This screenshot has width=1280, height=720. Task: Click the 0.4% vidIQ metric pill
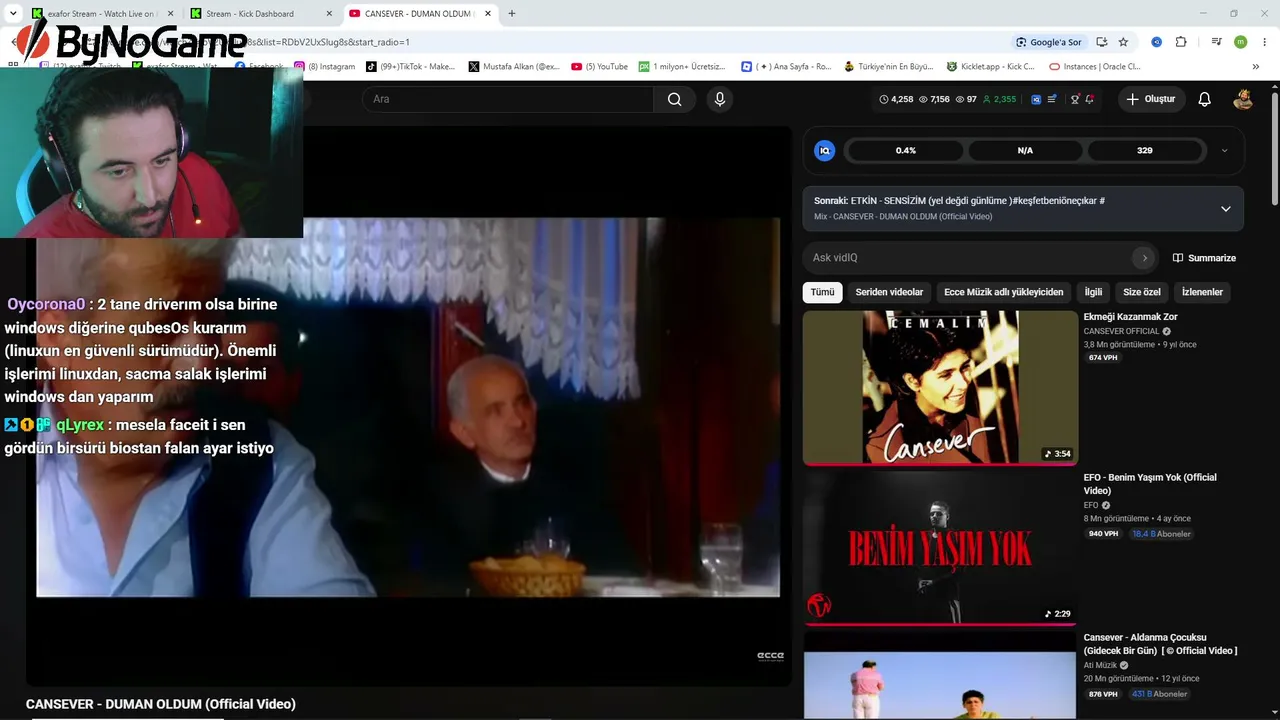905,150
